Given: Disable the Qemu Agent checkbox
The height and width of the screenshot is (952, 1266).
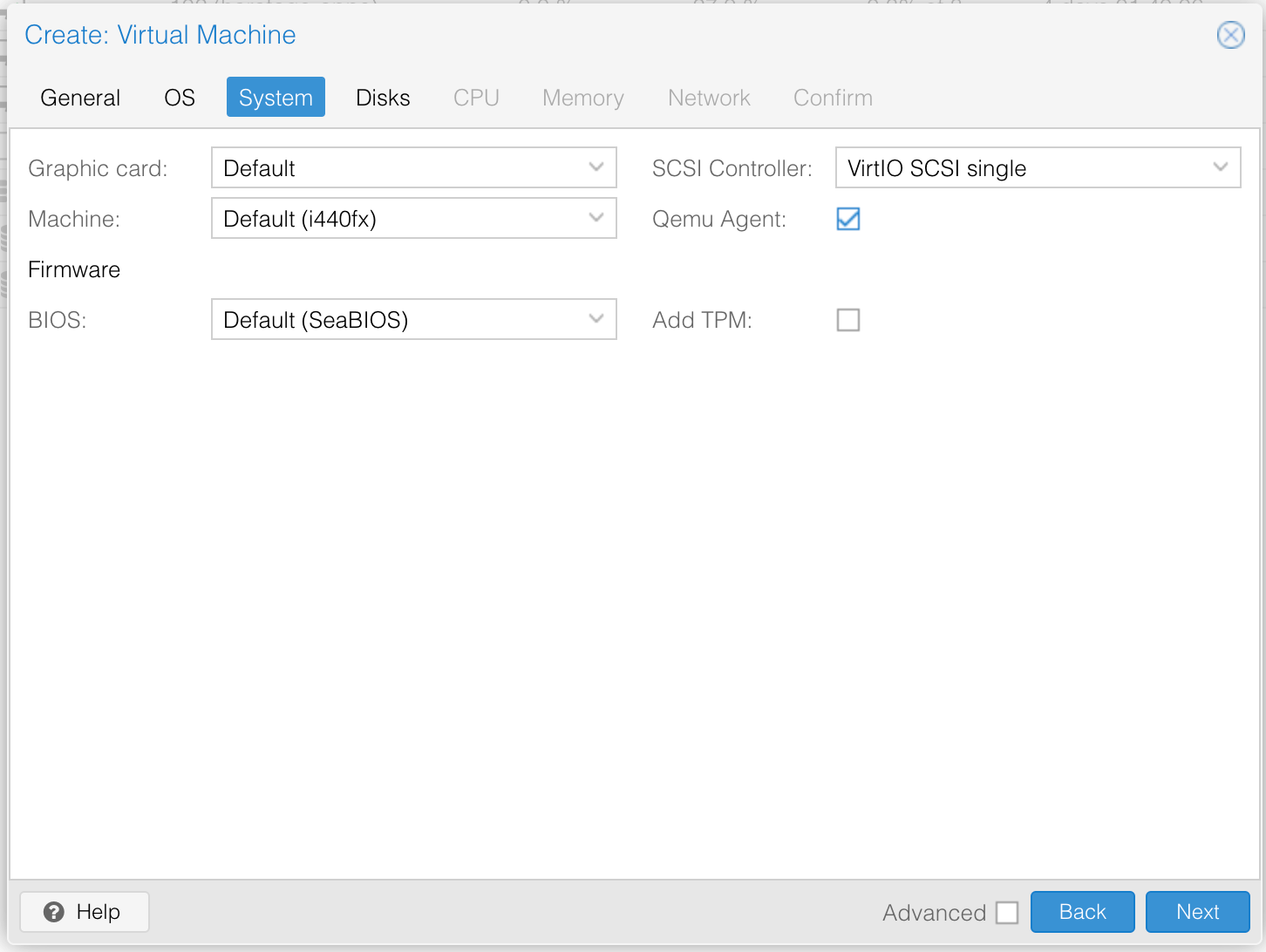Looking at the screenshot, I should click(848, 219).
